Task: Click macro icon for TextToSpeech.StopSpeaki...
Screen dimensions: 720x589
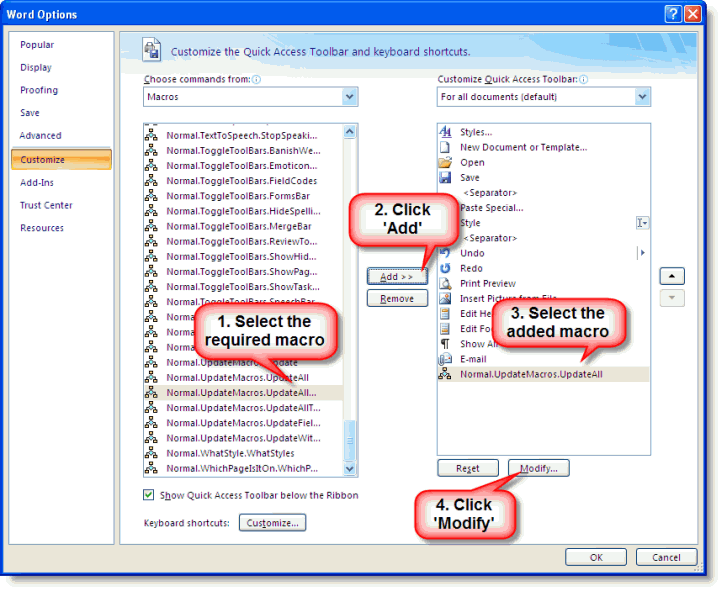Action: 151,135
